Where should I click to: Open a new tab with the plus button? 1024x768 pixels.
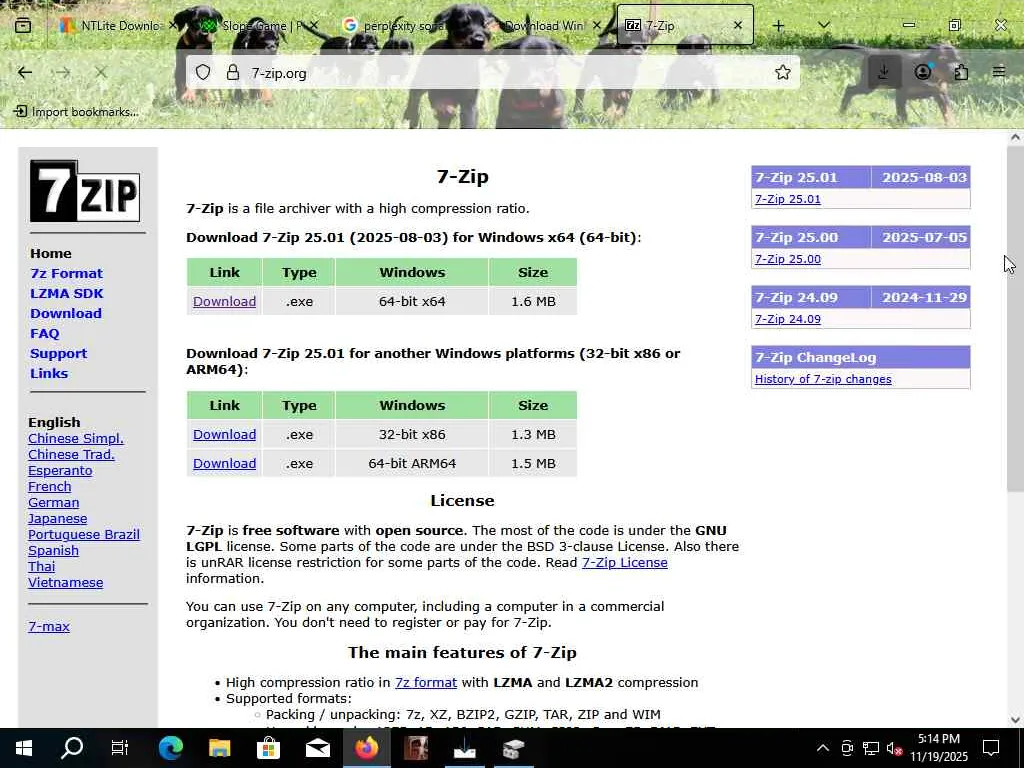click(778, 25)
